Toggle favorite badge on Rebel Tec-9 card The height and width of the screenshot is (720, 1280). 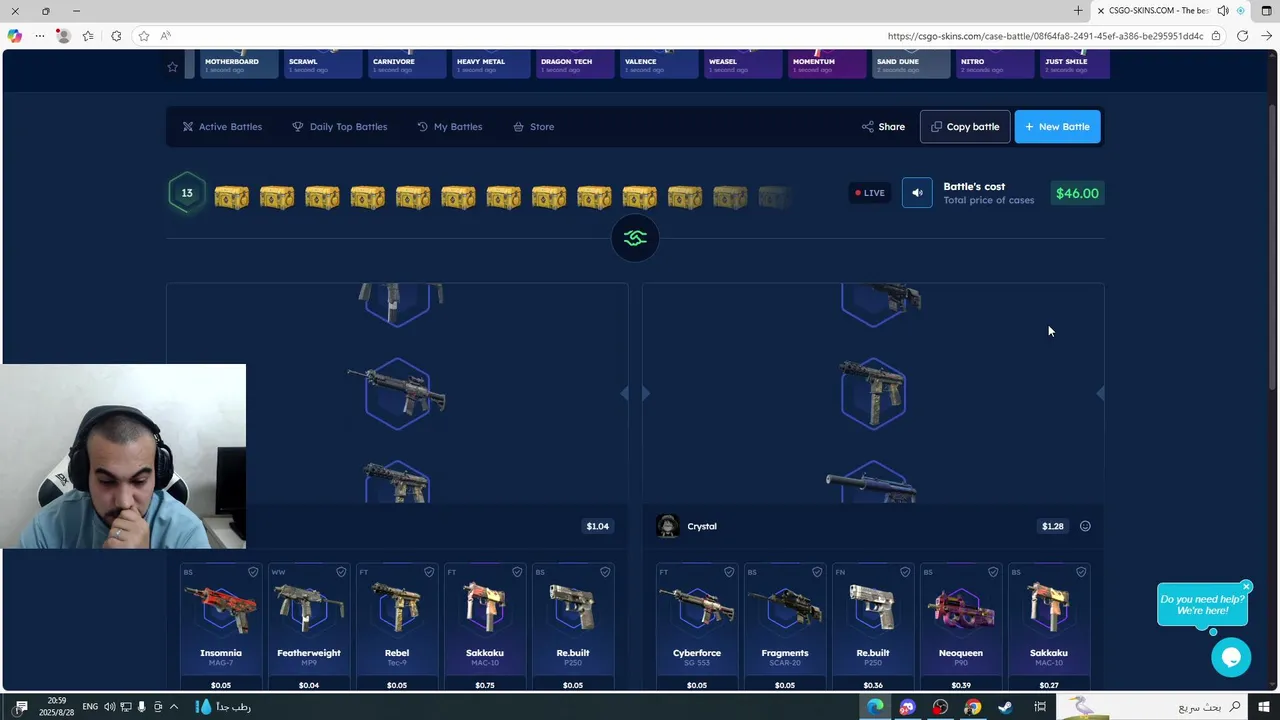coord(429,572)
